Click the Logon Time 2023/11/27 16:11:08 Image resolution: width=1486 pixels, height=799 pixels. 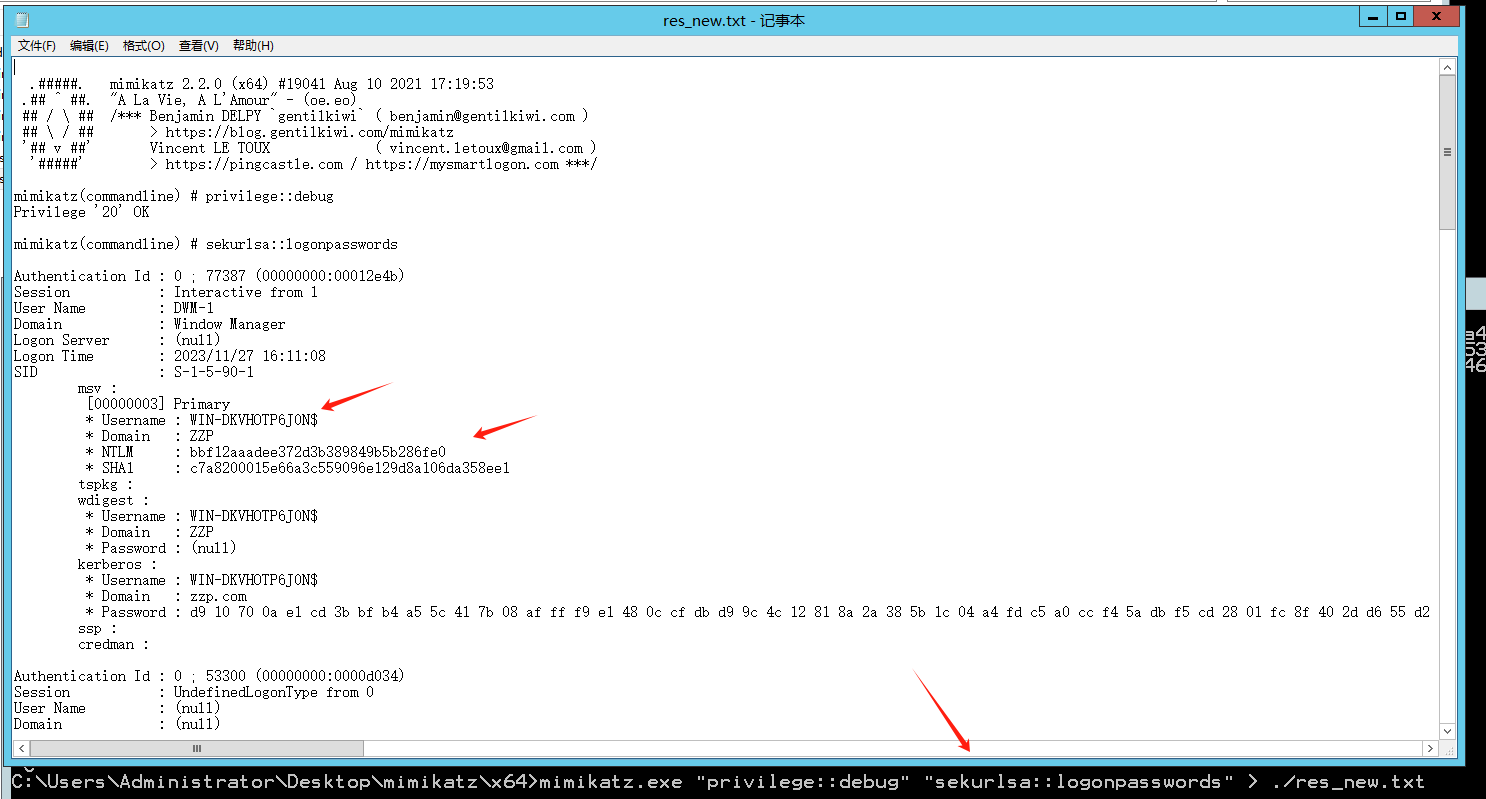tap(250, 356)
